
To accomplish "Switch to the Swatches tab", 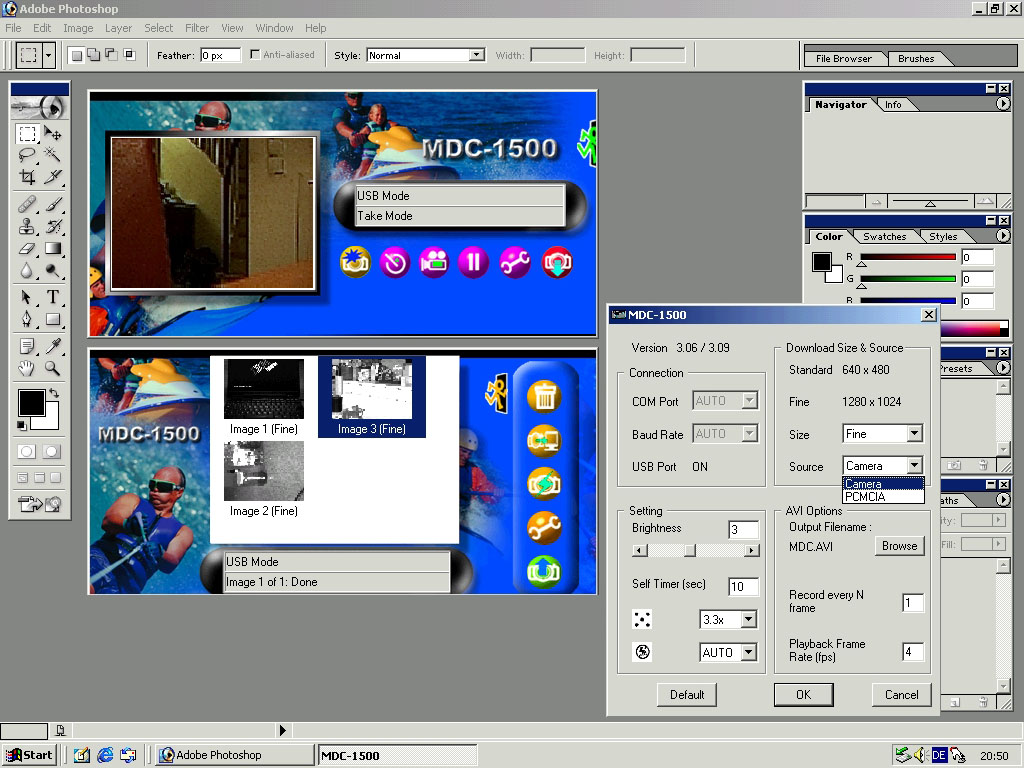I will tap(884, 236).
